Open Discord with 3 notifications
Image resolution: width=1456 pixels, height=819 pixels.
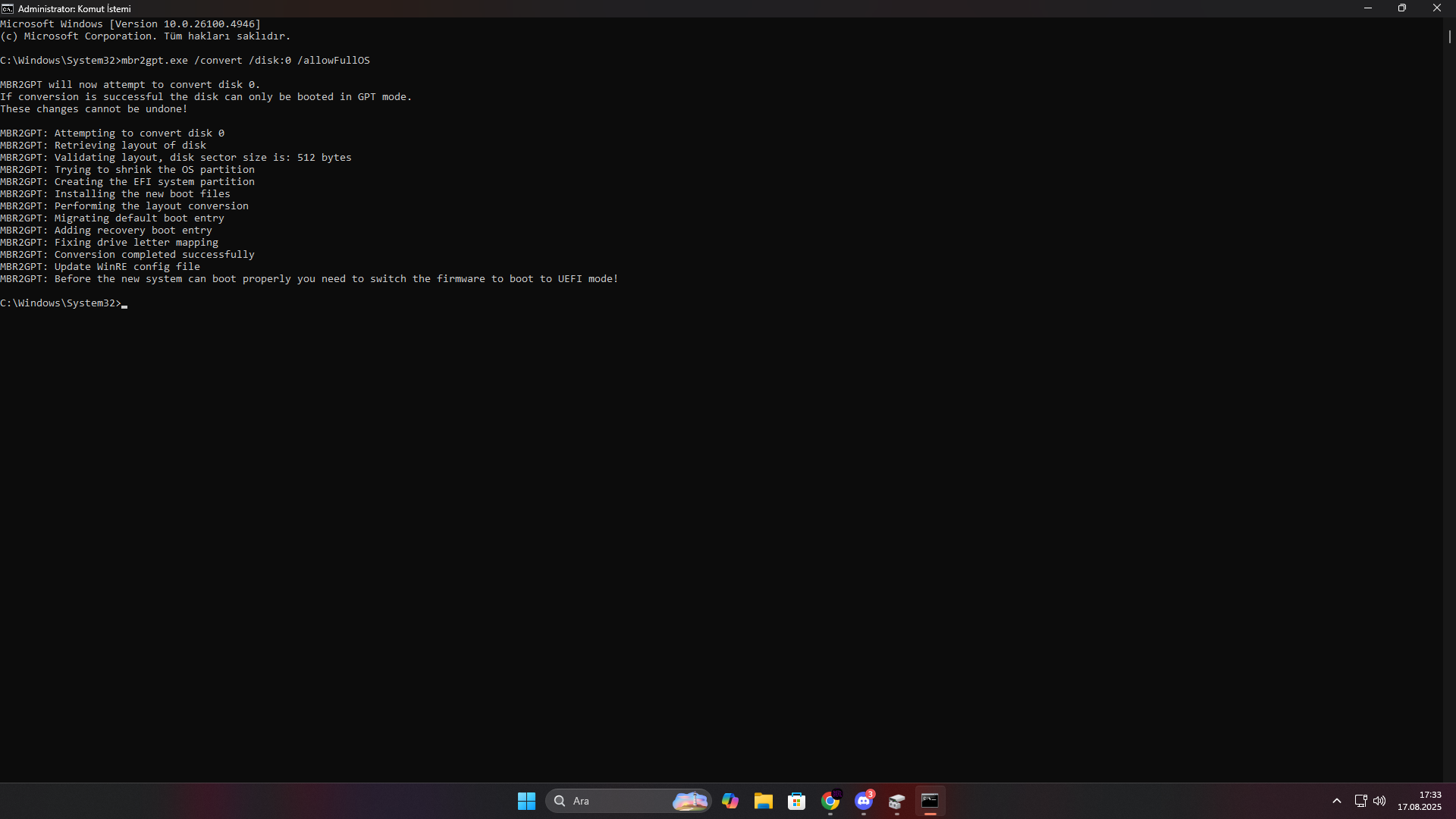[x=864, y=801]
